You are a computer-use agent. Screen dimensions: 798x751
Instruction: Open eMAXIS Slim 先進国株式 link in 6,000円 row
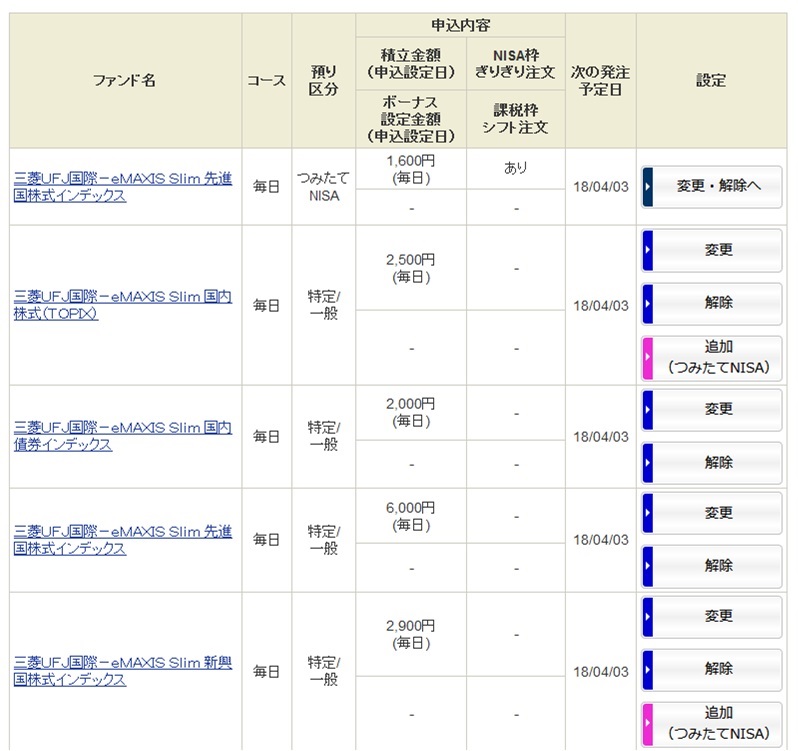pos(123,540)
